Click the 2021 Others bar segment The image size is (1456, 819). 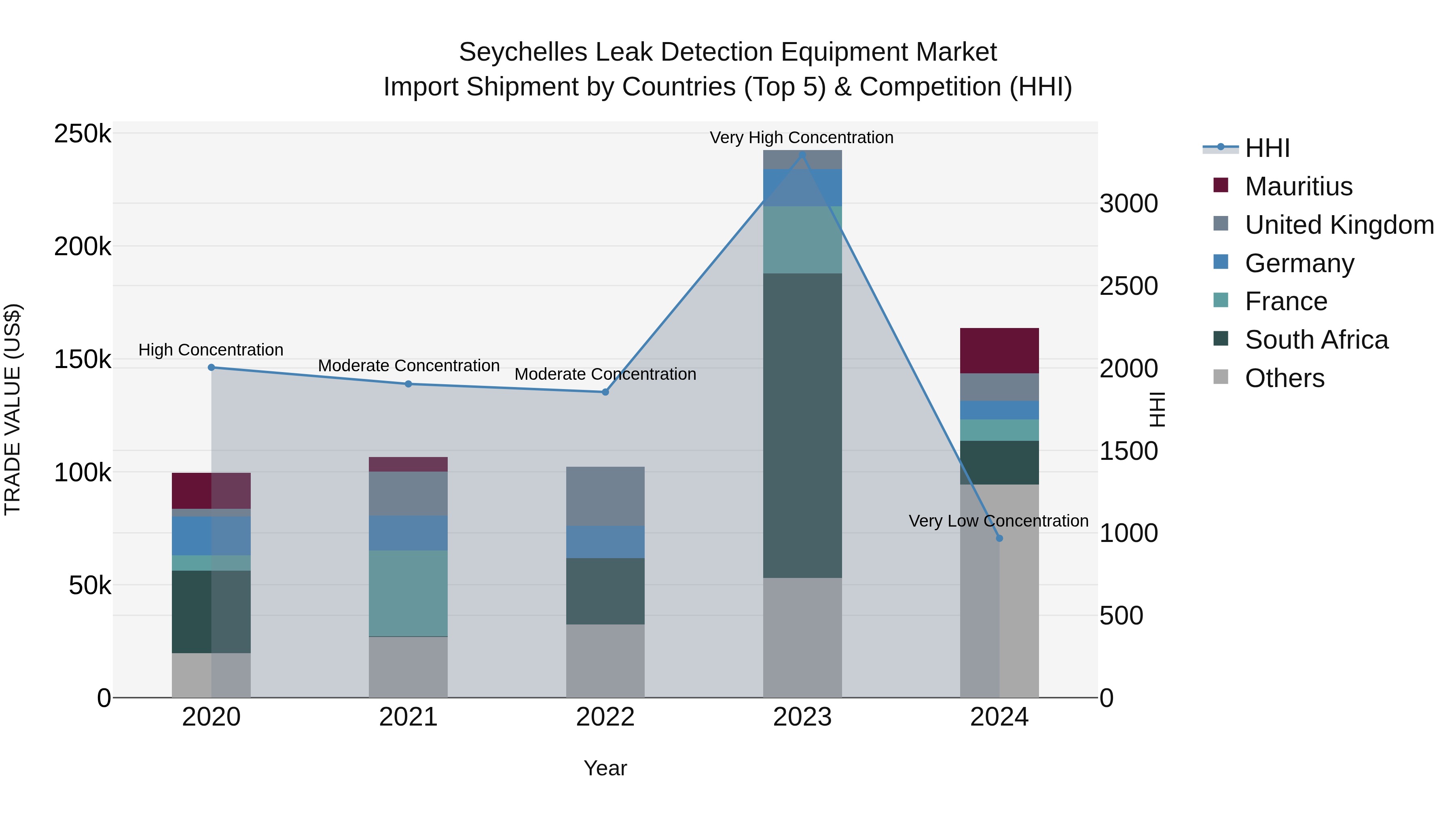408,667
